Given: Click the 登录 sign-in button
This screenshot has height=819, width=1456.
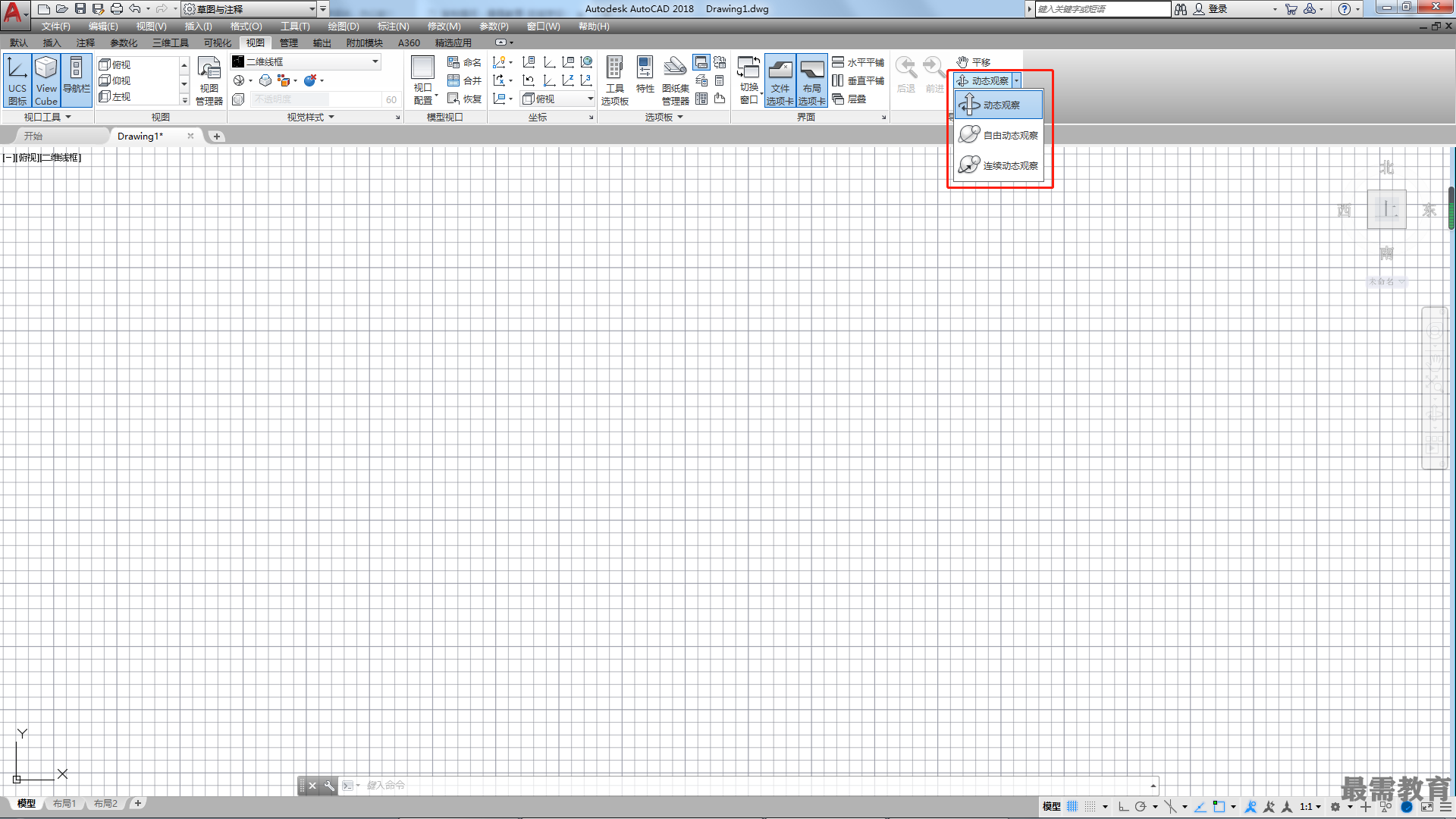Looking at the screenshot, I should coord(1210,9).
